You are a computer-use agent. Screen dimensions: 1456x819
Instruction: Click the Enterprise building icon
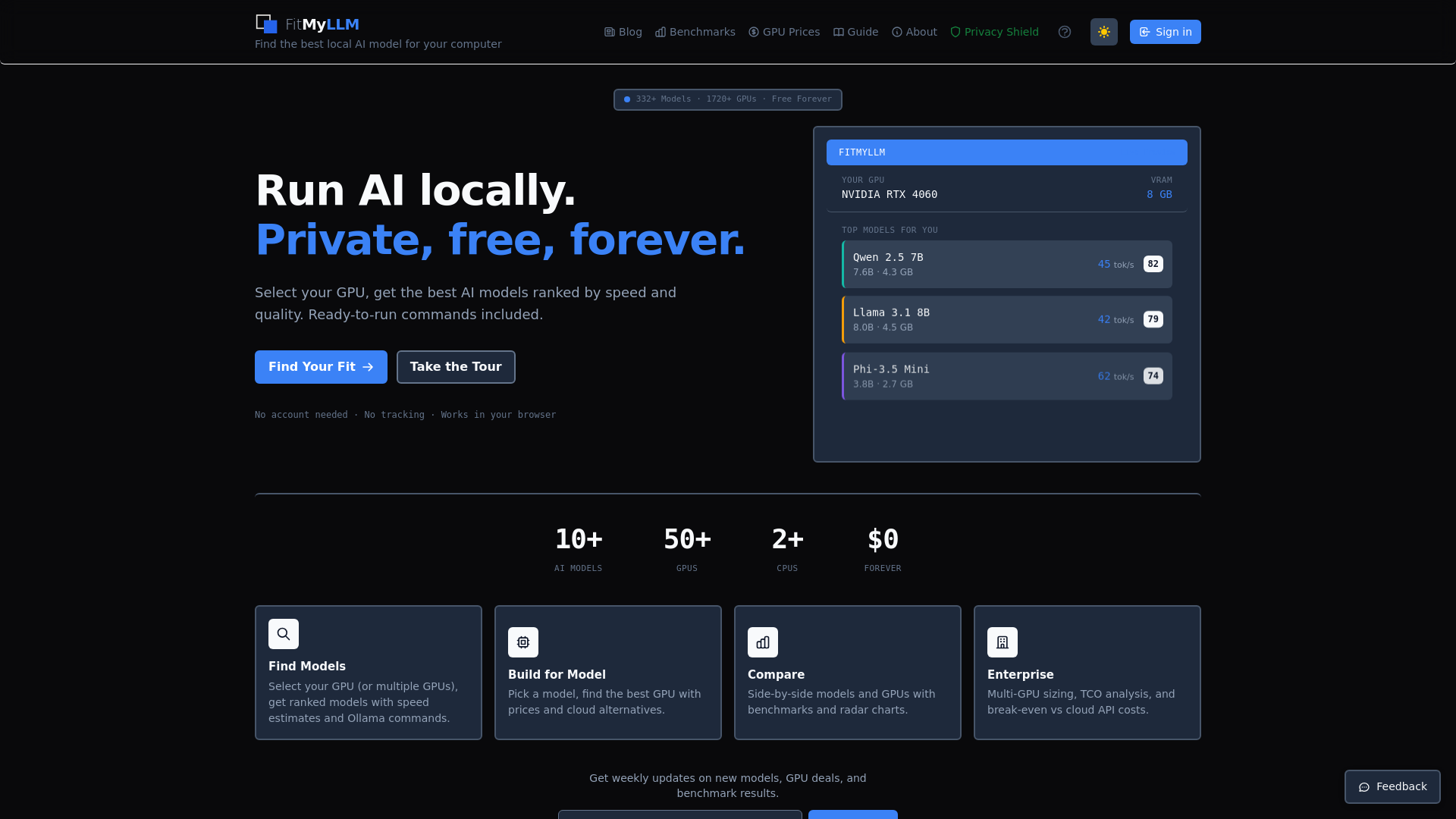pyautogui.click(x=1003, y=642)
